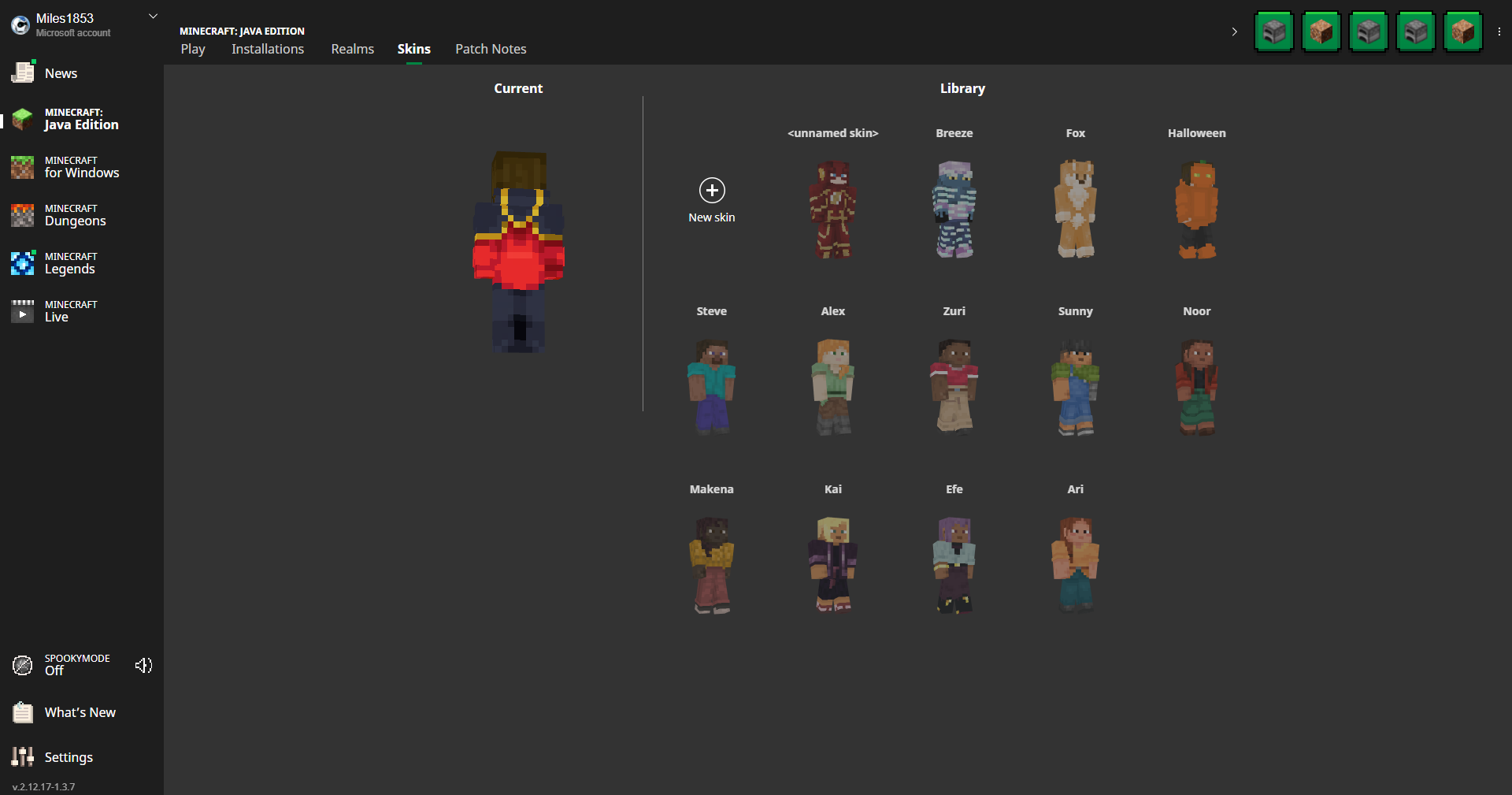Open the three-dot overflow menu
The image size is (1512, 795).
tap(1499, 32)
